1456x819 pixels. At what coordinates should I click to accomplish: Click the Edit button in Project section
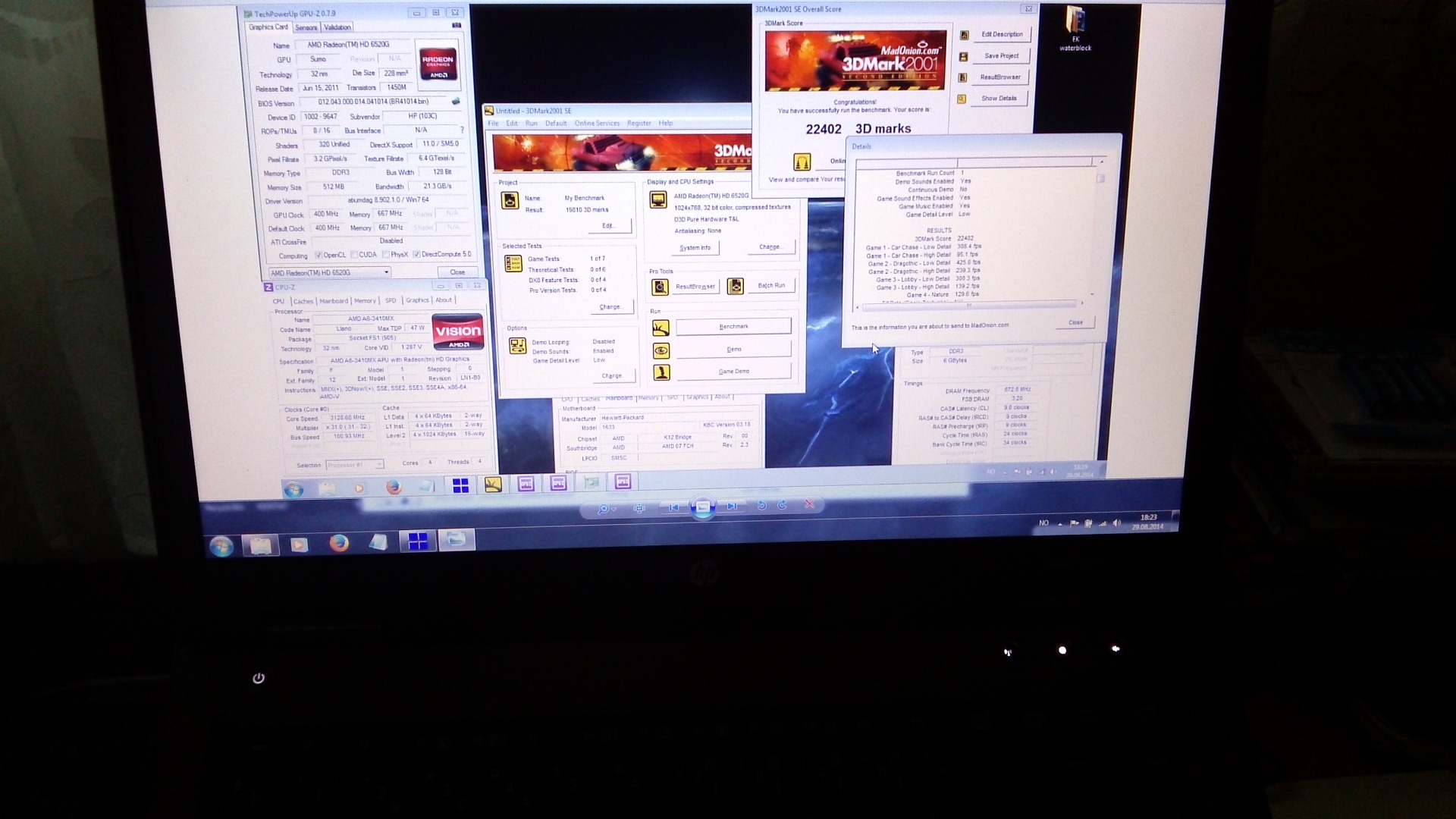click(x=607, y=225)
